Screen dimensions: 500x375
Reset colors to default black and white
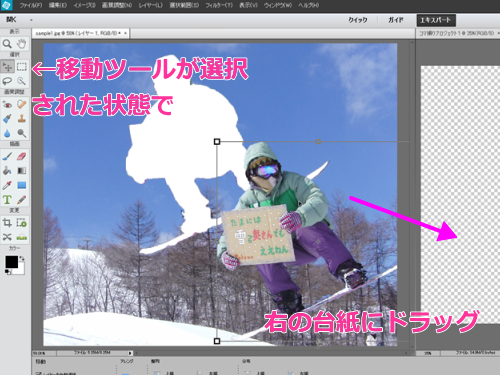pyautogui.click(x=7, y=272)
